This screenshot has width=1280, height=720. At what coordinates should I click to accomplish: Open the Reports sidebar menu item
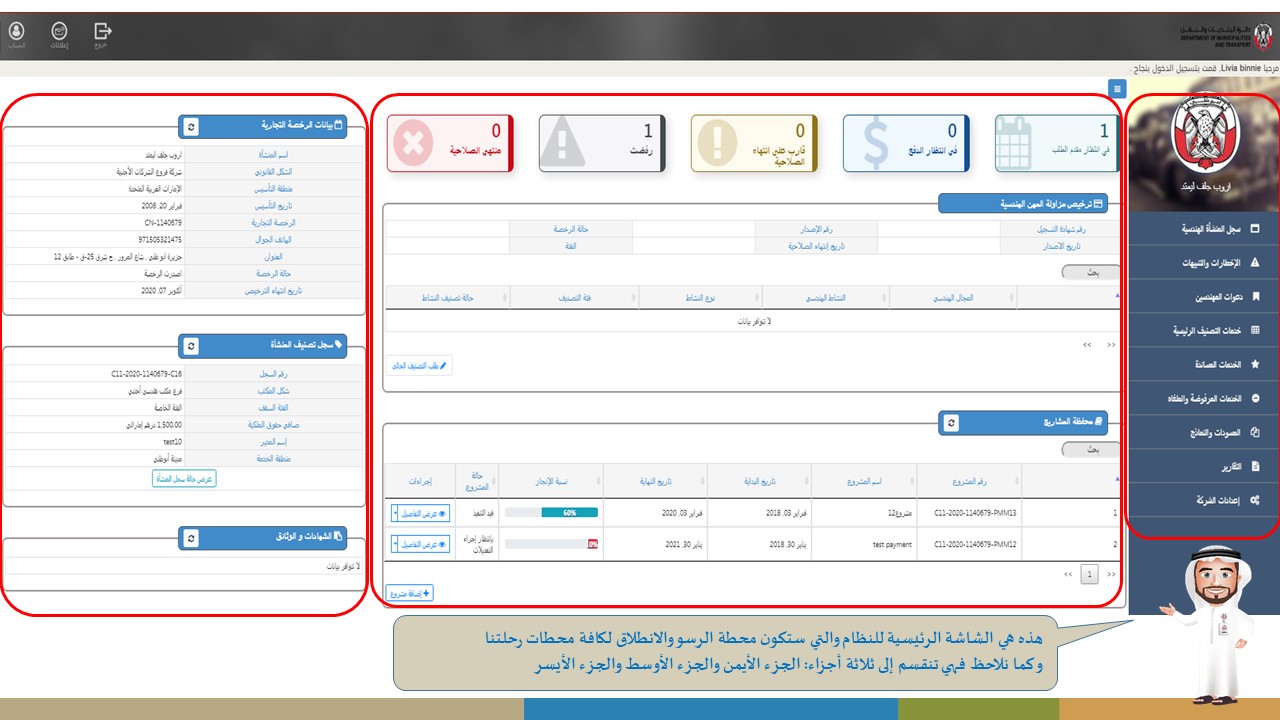[1203, 467]
